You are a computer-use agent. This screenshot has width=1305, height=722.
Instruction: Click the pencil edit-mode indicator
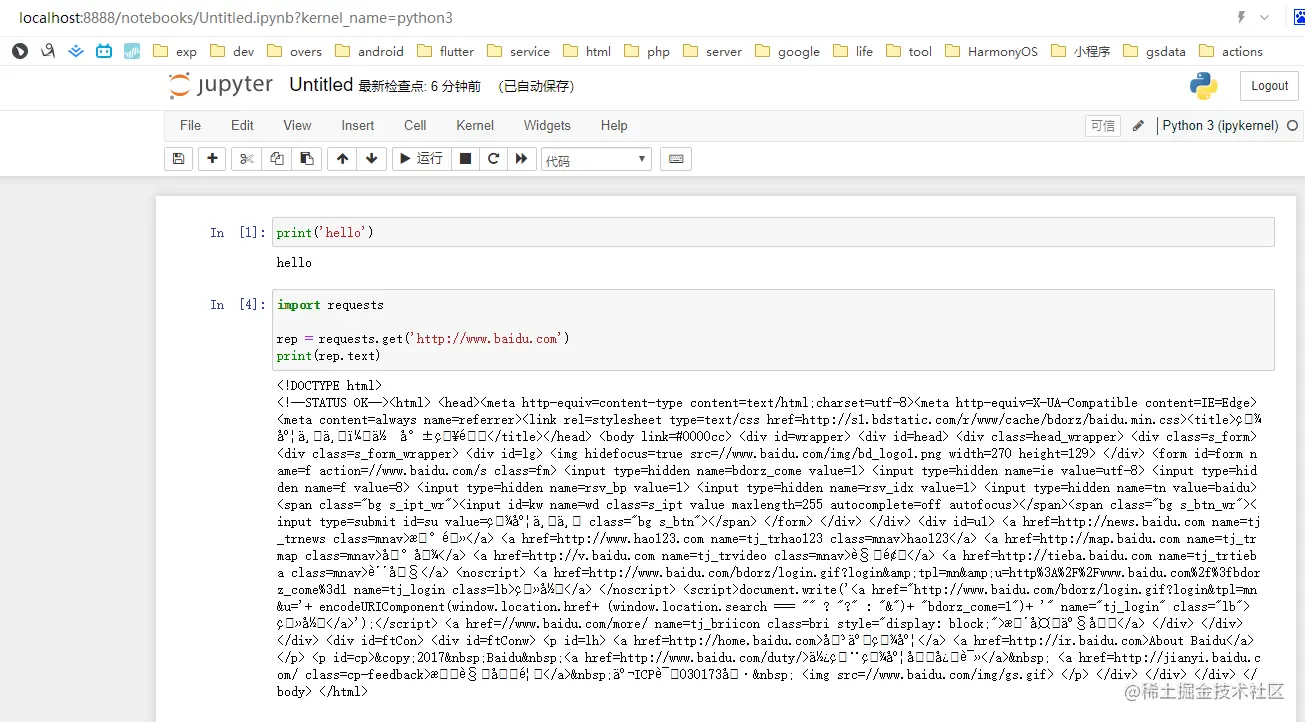(1138, 126)
